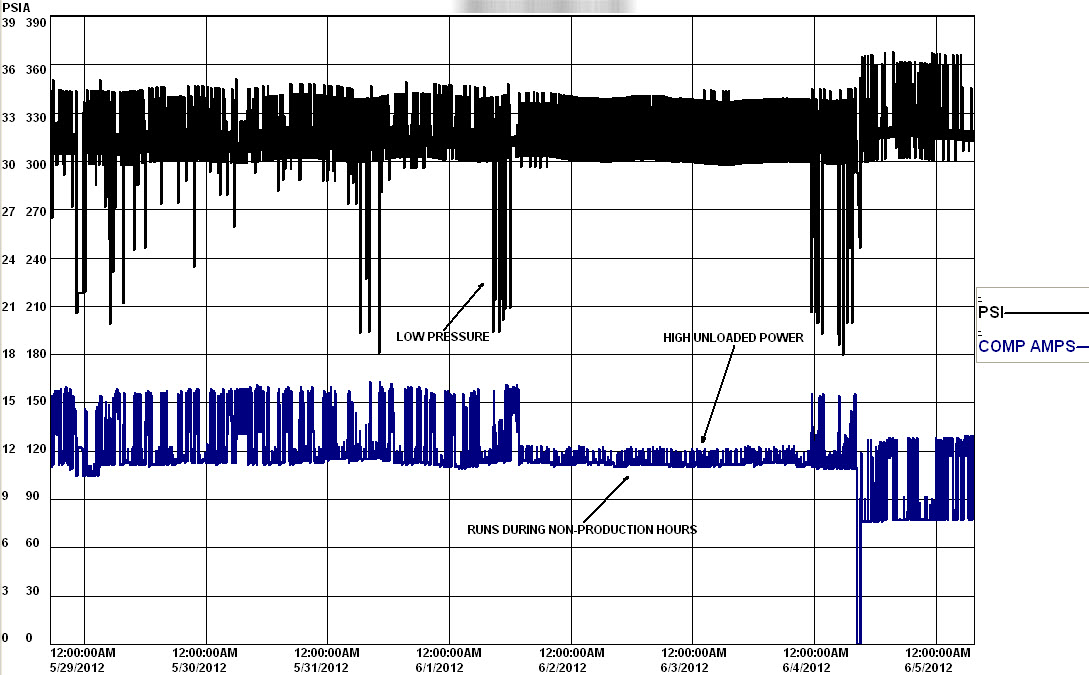Select the 5/31/2012 date axis label
This screenshot has width=1089, height=675.
point(321,667)
